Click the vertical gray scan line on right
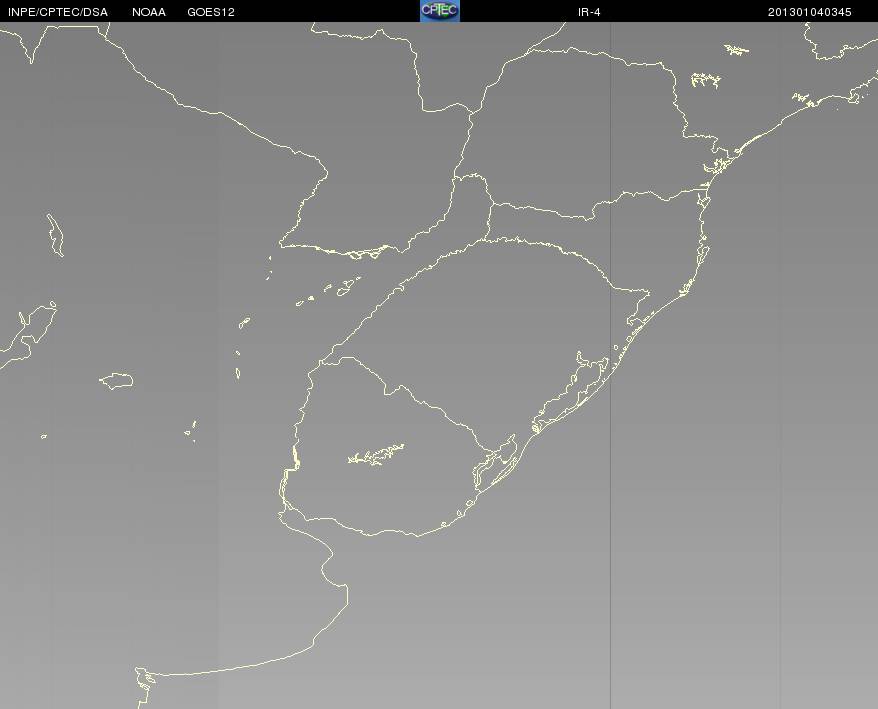878x709 pixels. 610,365
